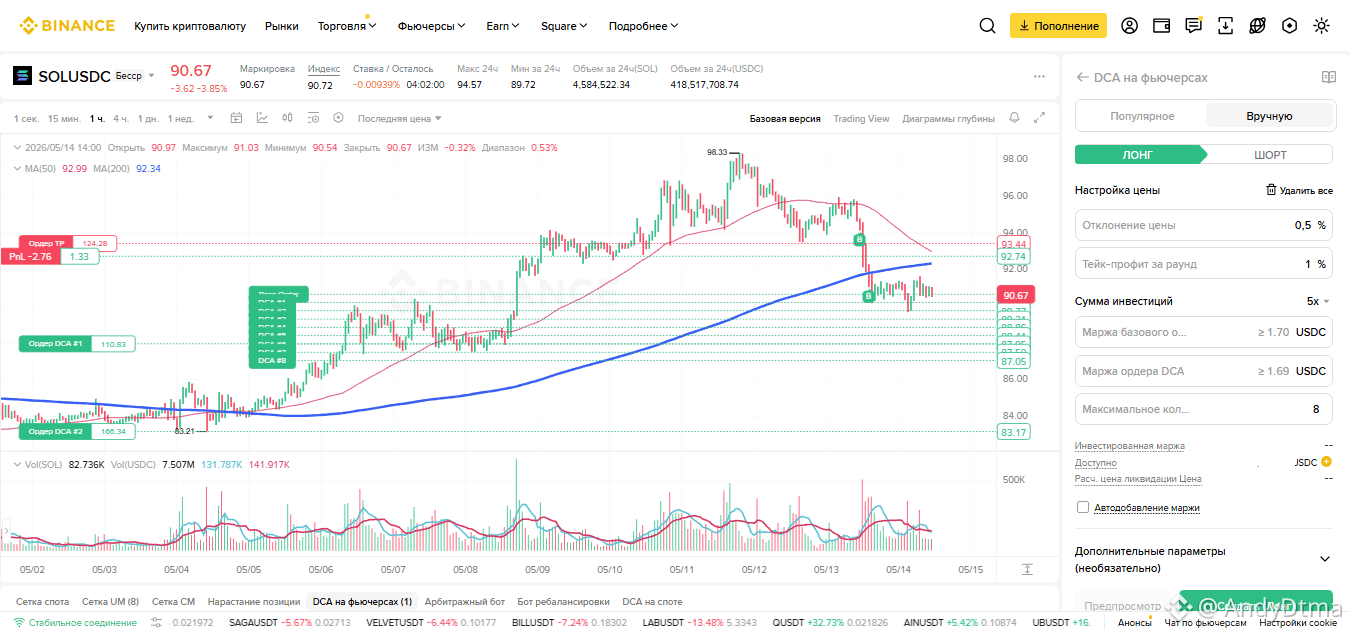Open the Бот ребалансировки tab
The image size is (1350, 633).
(x=564, y=602)
